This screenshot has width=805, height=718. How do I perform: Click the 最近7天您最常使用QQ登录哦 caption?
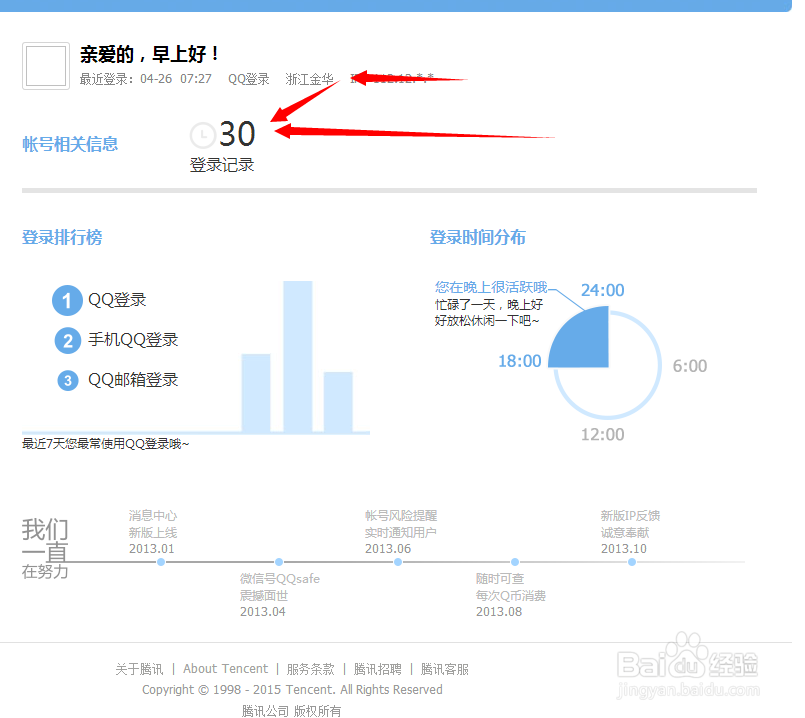106,444
